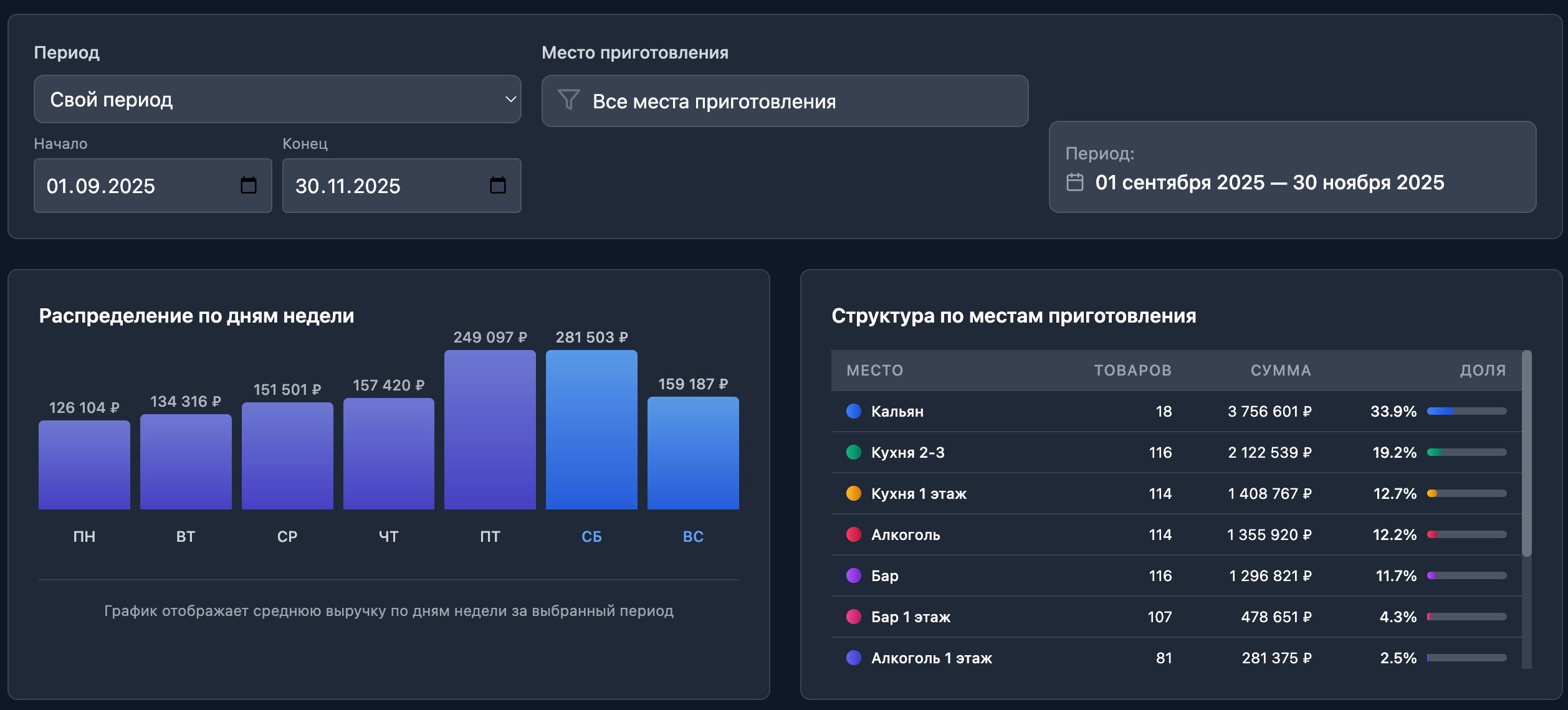Viewport: 1568px width, 710px height.
Task: Click the Saturday СБ bar in the chart
Action: 591,430
